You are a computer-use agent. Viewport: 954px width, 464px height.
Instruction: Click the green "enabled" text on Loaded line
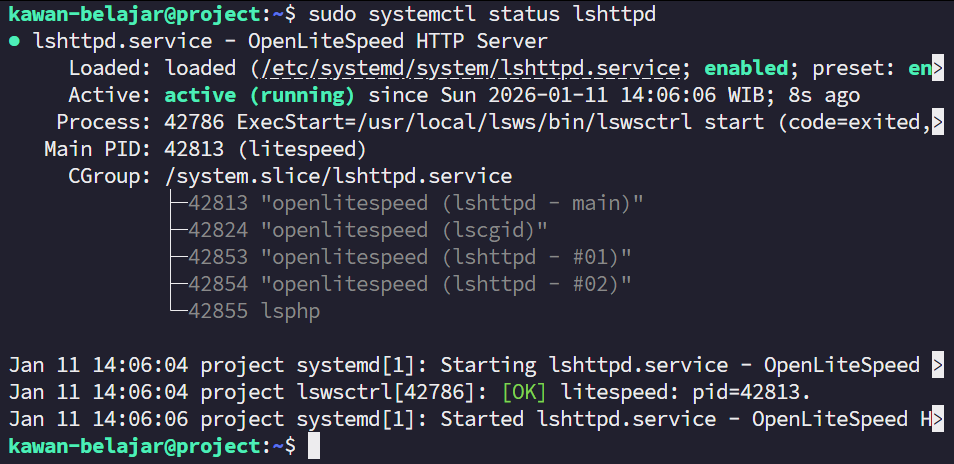point(747,69)
